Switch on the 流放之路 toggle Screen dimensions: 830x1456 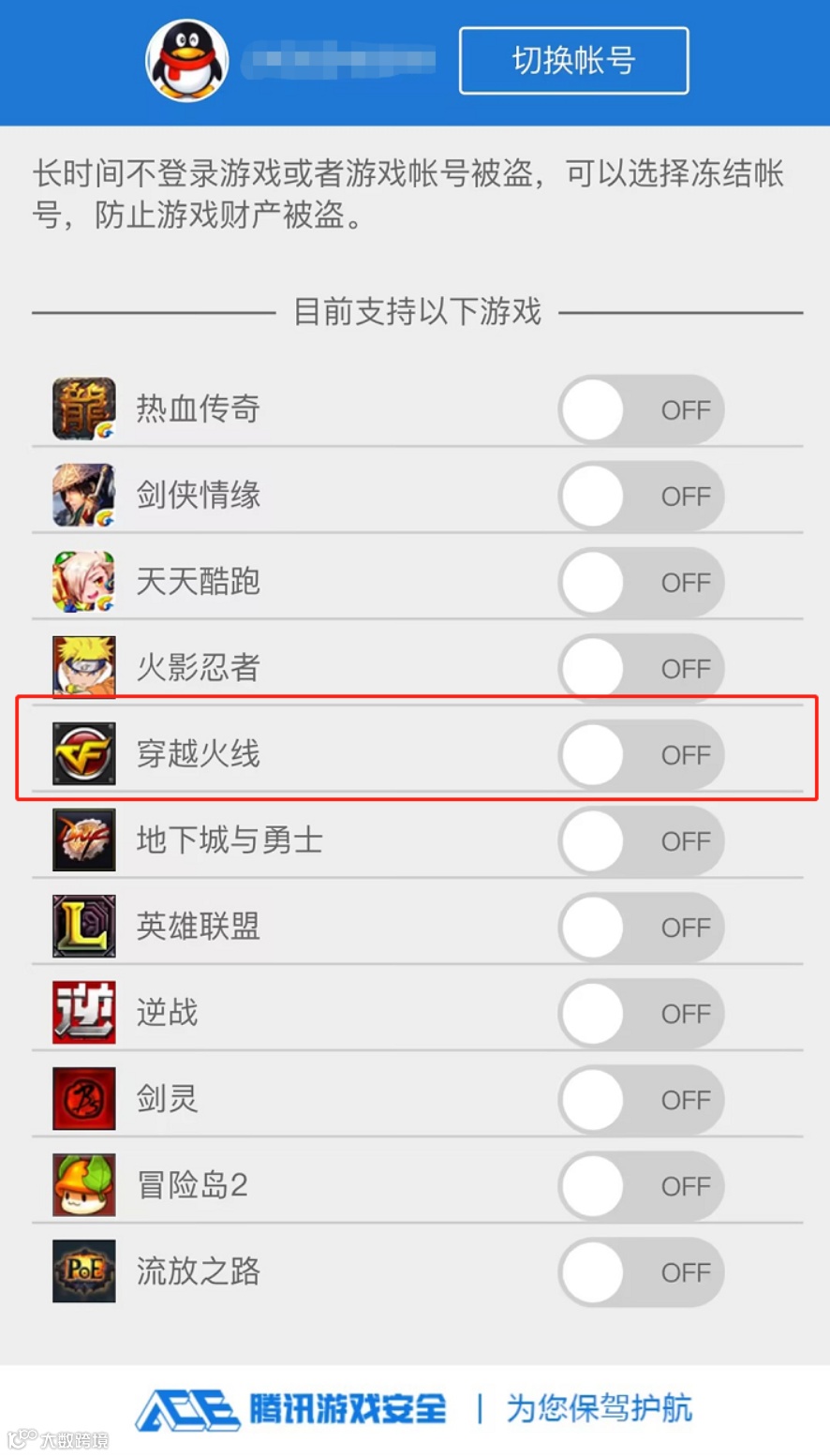pos(642,1271)
